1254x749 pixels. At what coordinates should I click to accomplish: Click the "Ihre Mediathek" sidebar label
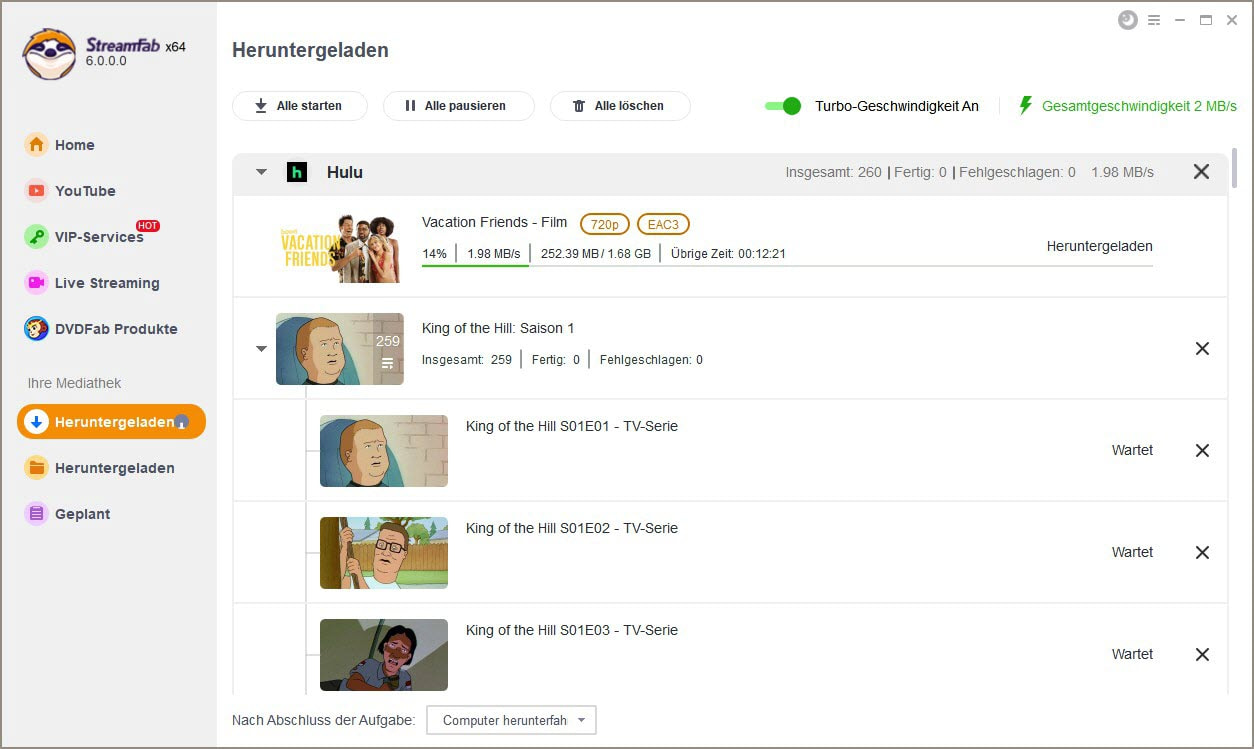point(74,383)
